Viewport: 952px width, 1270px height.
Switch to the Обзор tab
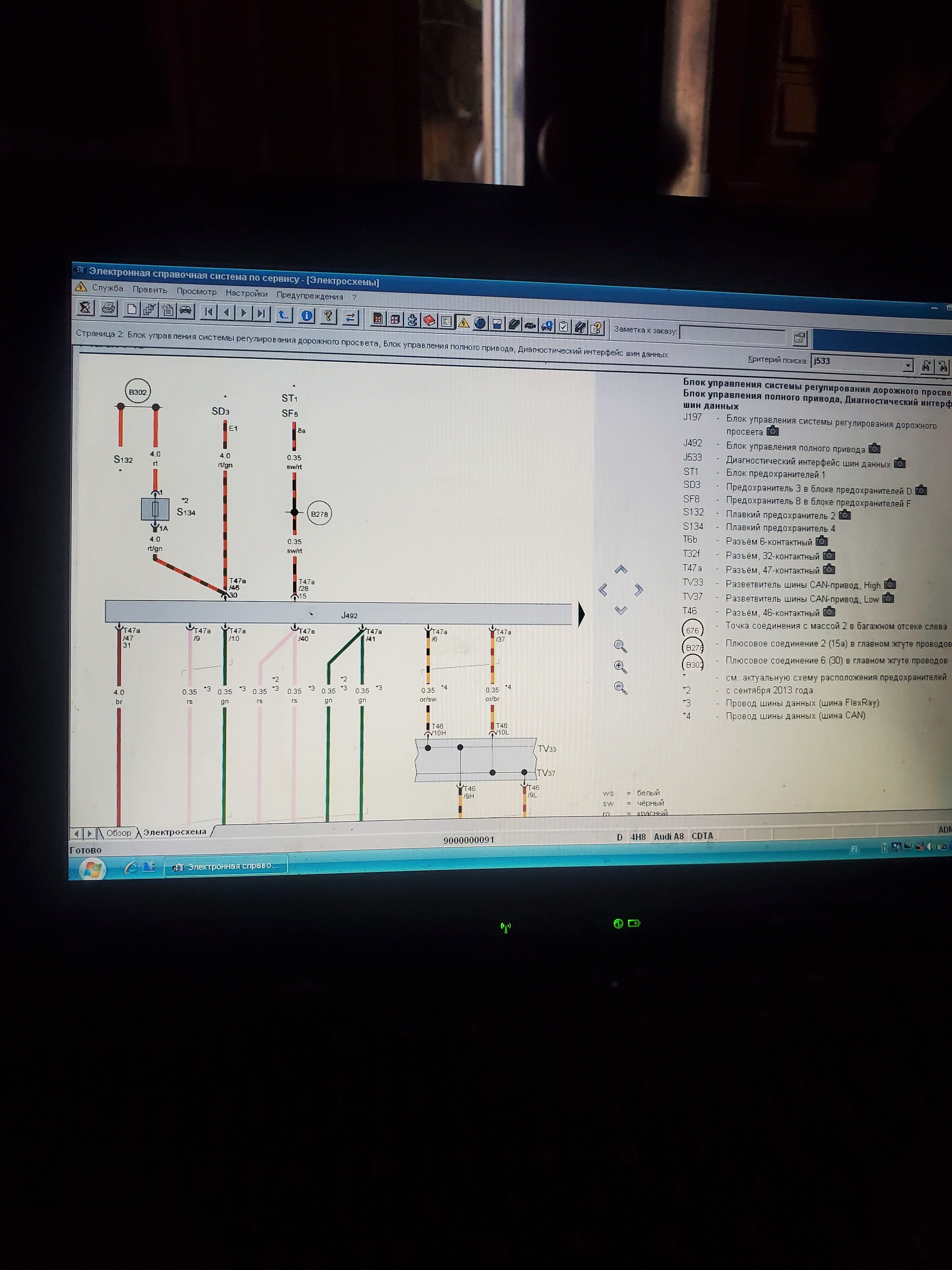pyautogui.click(x=118, y=833)
